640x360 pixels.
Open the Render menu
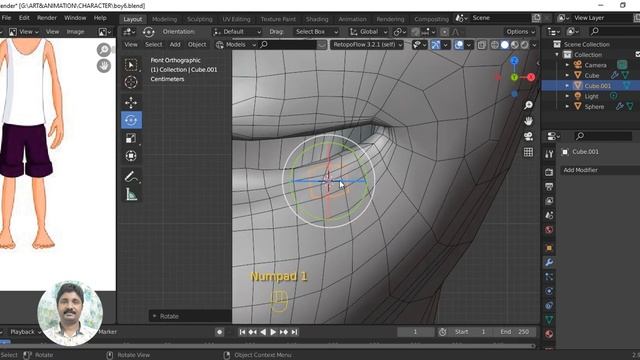coord(47,18)
